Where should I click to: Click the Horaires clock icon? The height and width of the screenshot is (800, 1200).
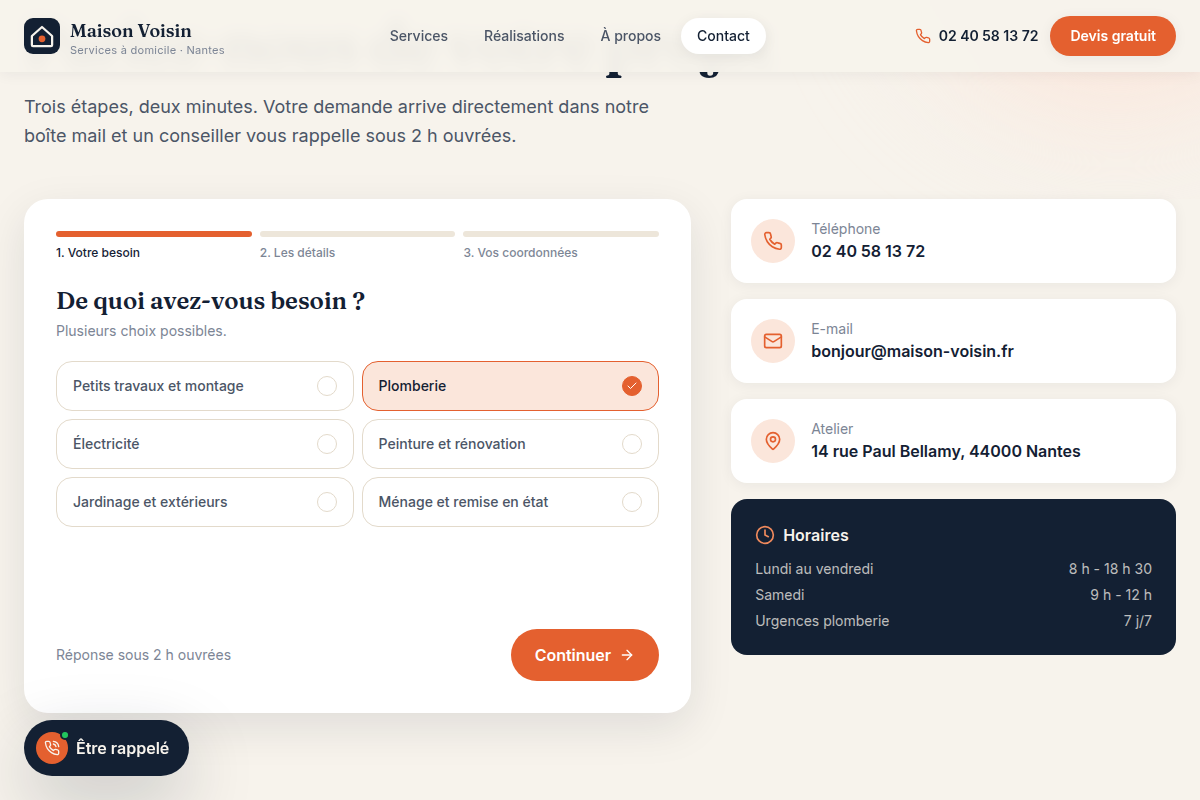click(x=765, y=535)
